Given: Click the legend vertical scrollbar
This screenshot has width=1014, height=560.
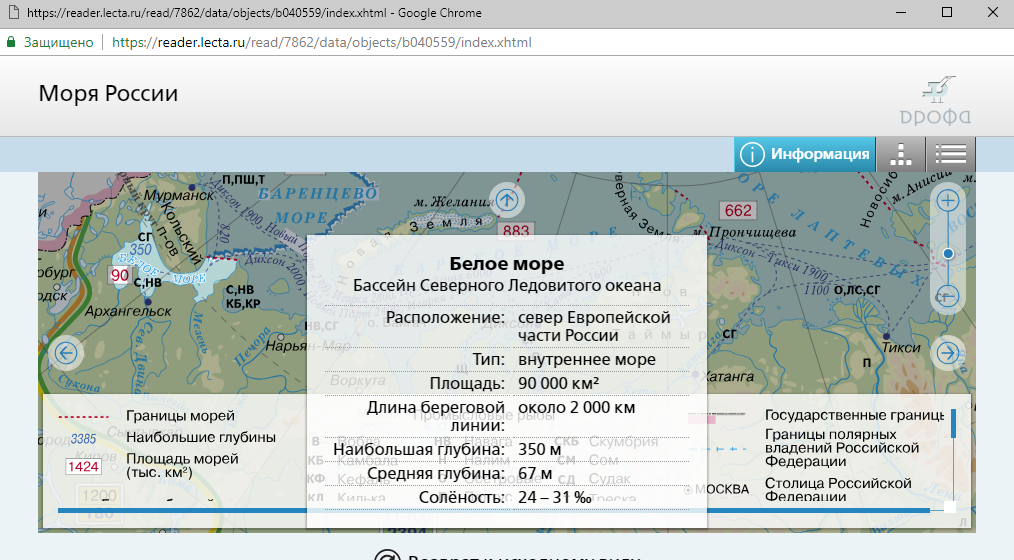Looking at the screenshot, I should point(953,423).
